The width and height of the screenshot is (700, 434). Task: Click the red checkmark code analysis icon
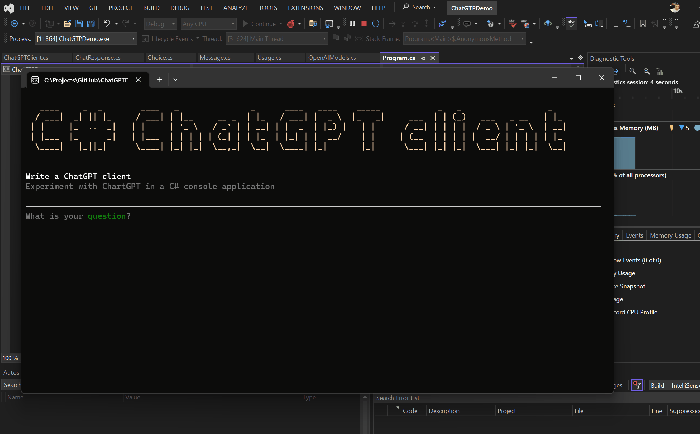(512, 24)
